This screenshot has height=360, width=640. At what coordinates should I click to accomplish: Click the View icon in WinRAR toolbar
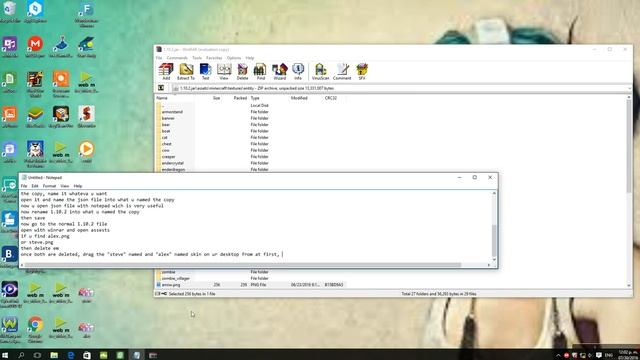pyautogui.click(x=224, y=71)
